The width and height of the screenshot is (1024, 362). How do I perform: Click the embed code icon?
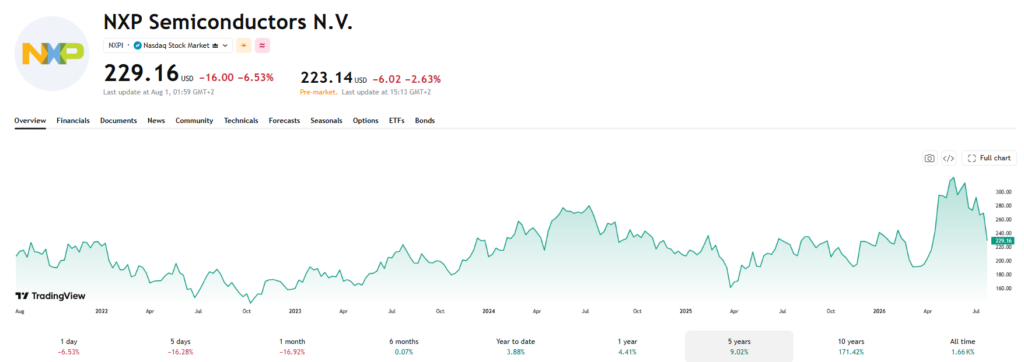949,158
